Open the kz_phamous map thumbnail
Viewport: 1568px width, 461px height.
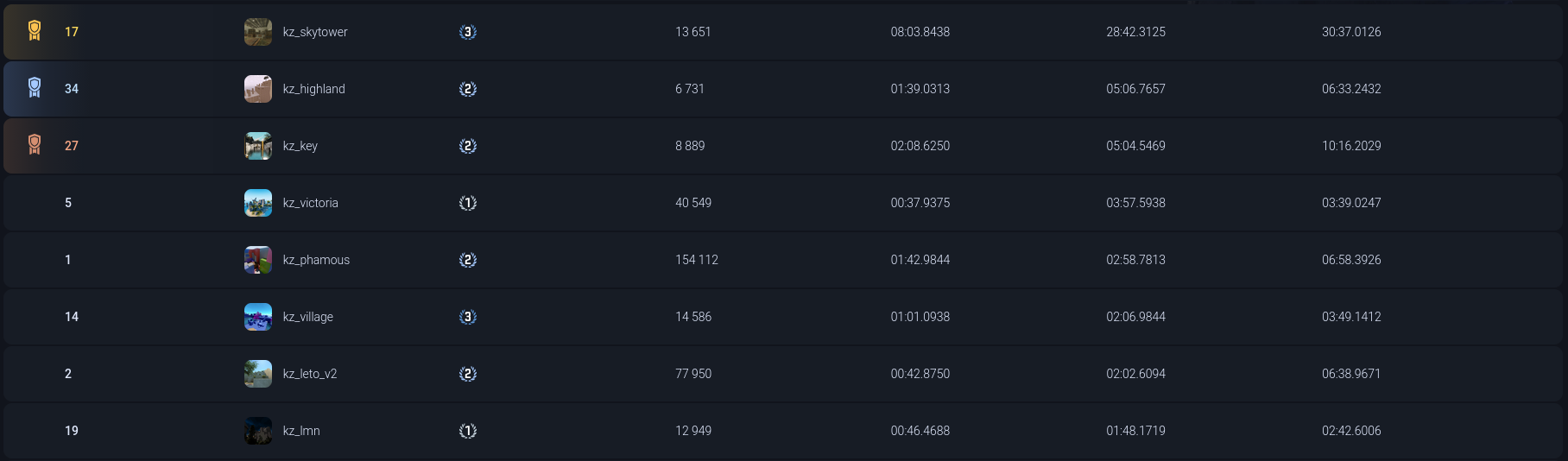[258, 260]
